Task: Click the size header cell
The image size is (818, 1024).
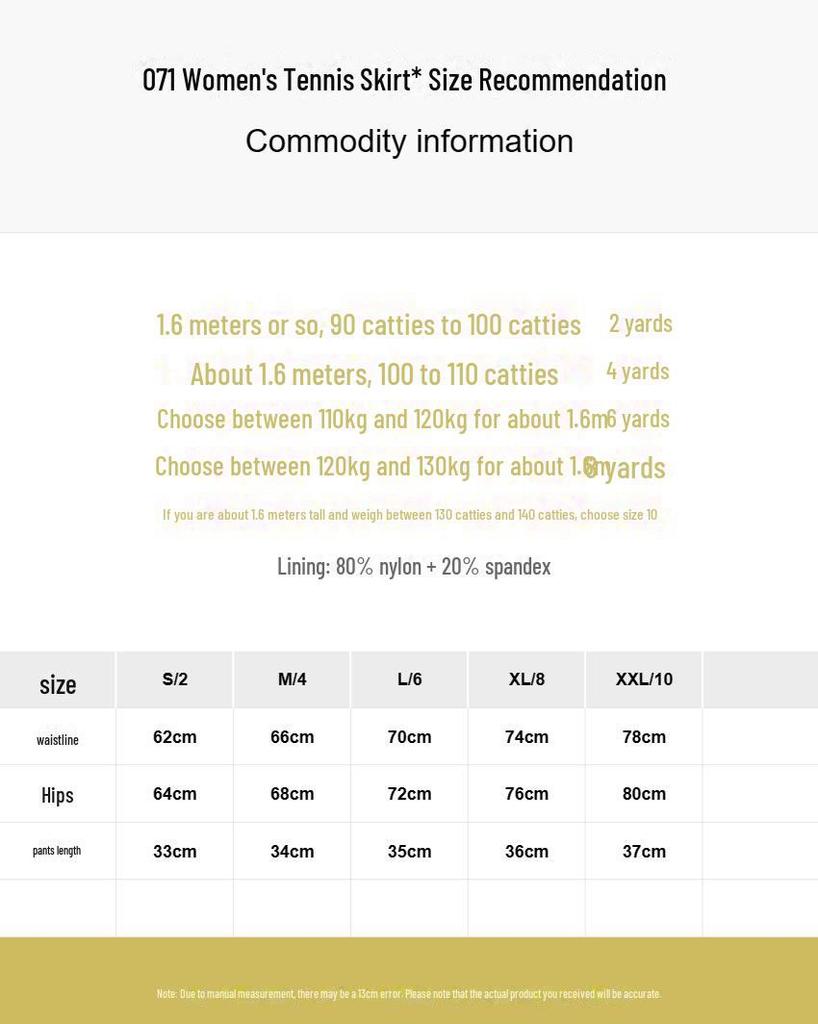Action: [57, 684]
